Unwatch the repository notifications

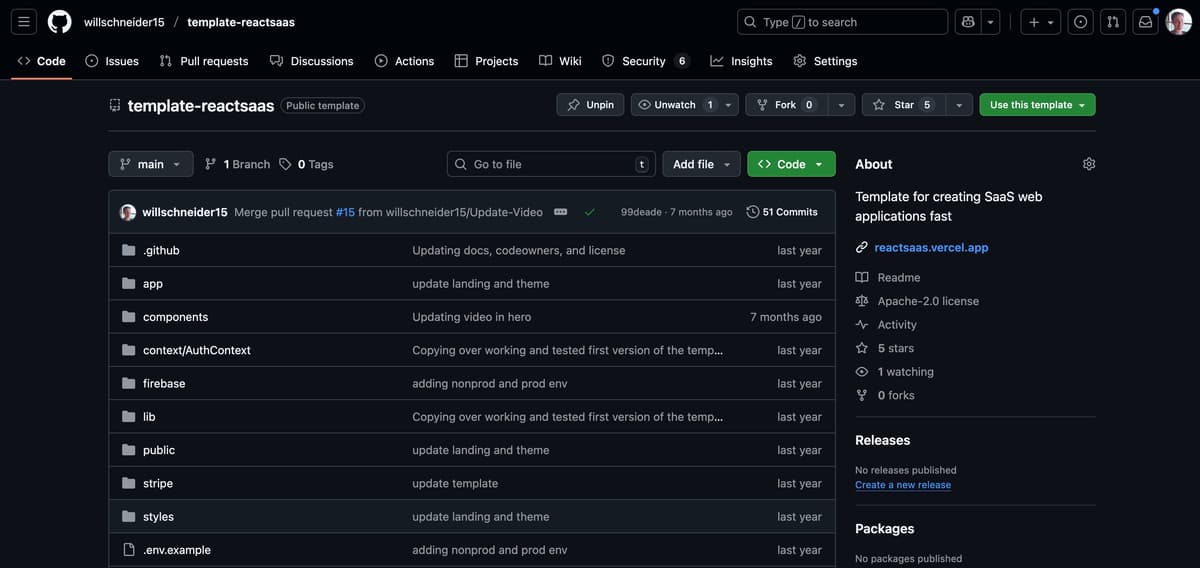click(x=675, y=105)
